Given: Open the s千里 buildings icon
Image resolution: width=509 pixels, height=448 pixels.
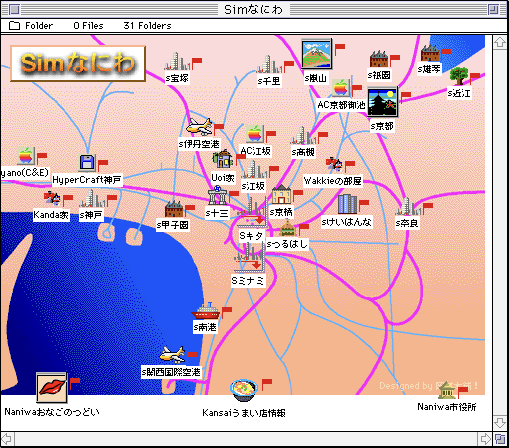Looking at the screenshot, I should (269, 64).
